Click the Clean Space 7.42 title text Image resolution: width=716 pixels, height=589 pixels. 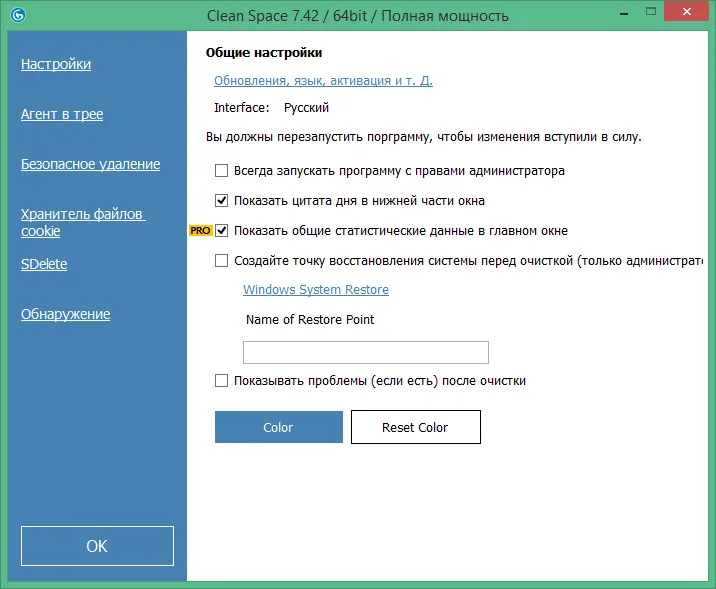point(358,16)
